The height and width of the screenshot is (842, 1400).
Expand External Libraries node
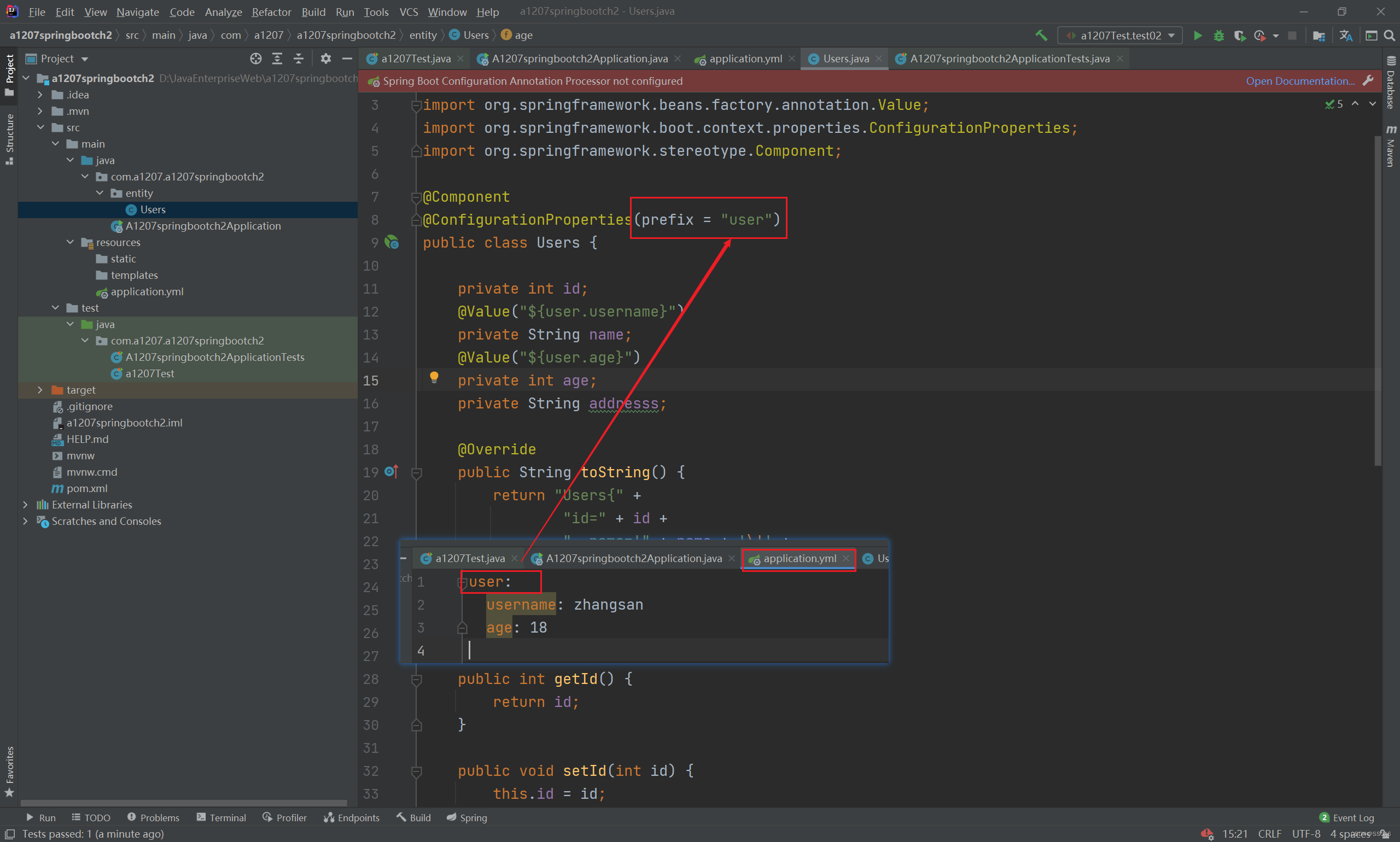click(26, 505)
